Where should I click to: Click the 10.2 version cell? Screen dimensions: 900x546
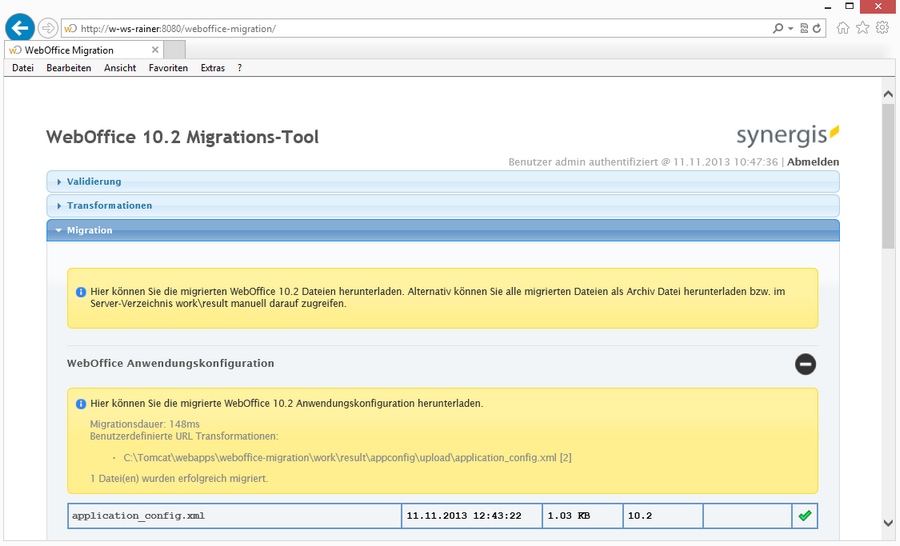tap(663, 516)
